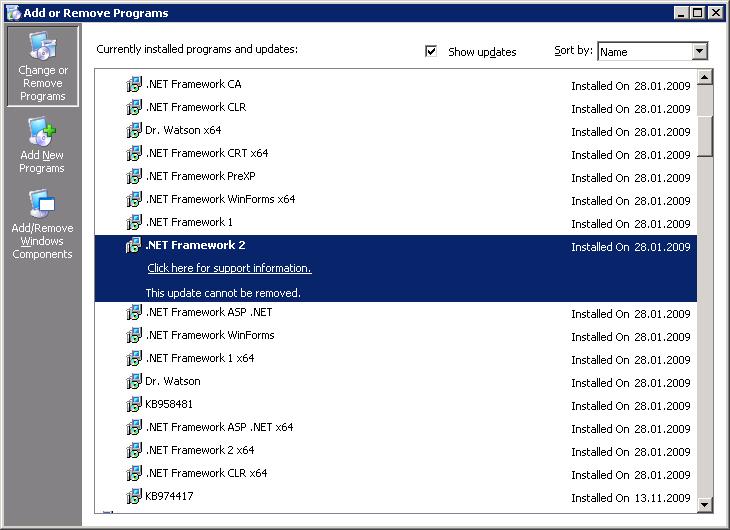This screenshot has height=530, width=730.
Task: Select the Dr. Watson entry
Action: click(x=396, y=381)
